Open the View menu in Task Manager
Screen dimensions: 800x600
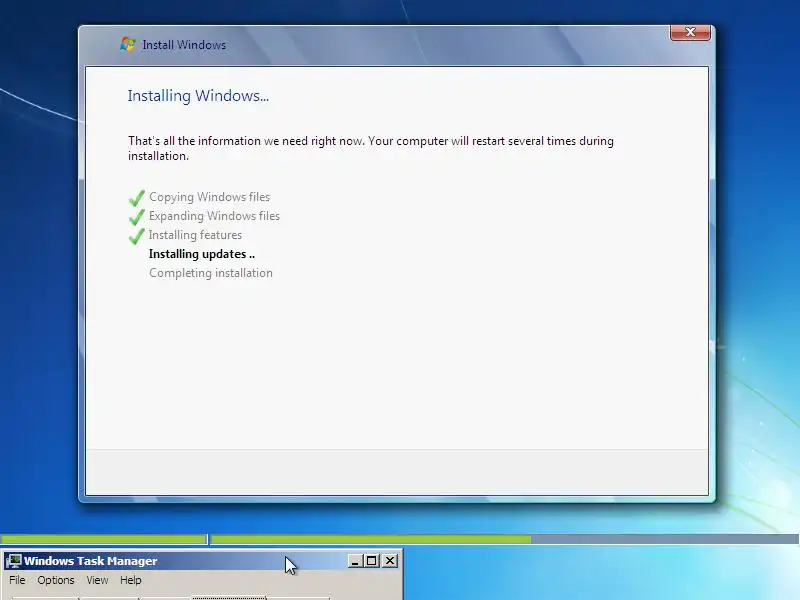tap(97, 580)
